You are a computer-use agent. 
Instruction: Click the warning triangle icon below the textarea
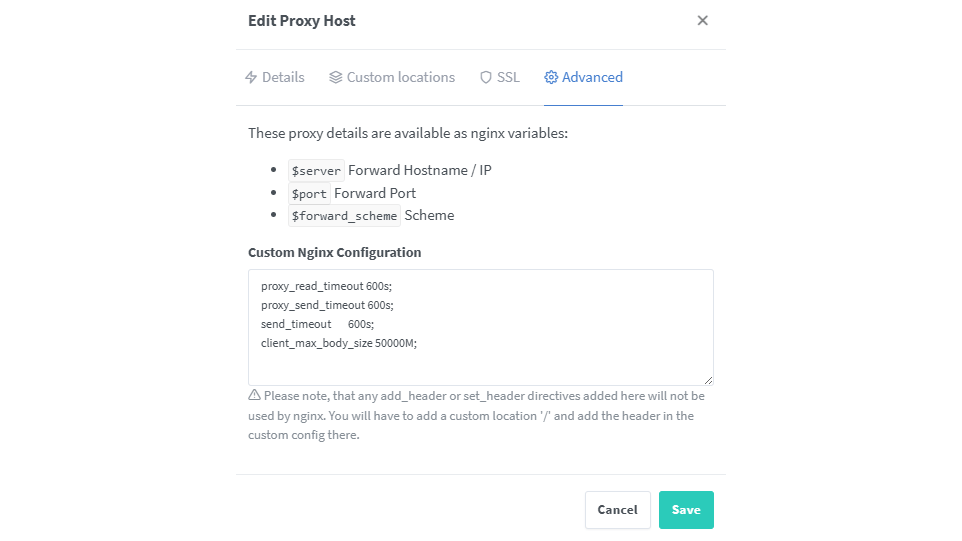254,395
